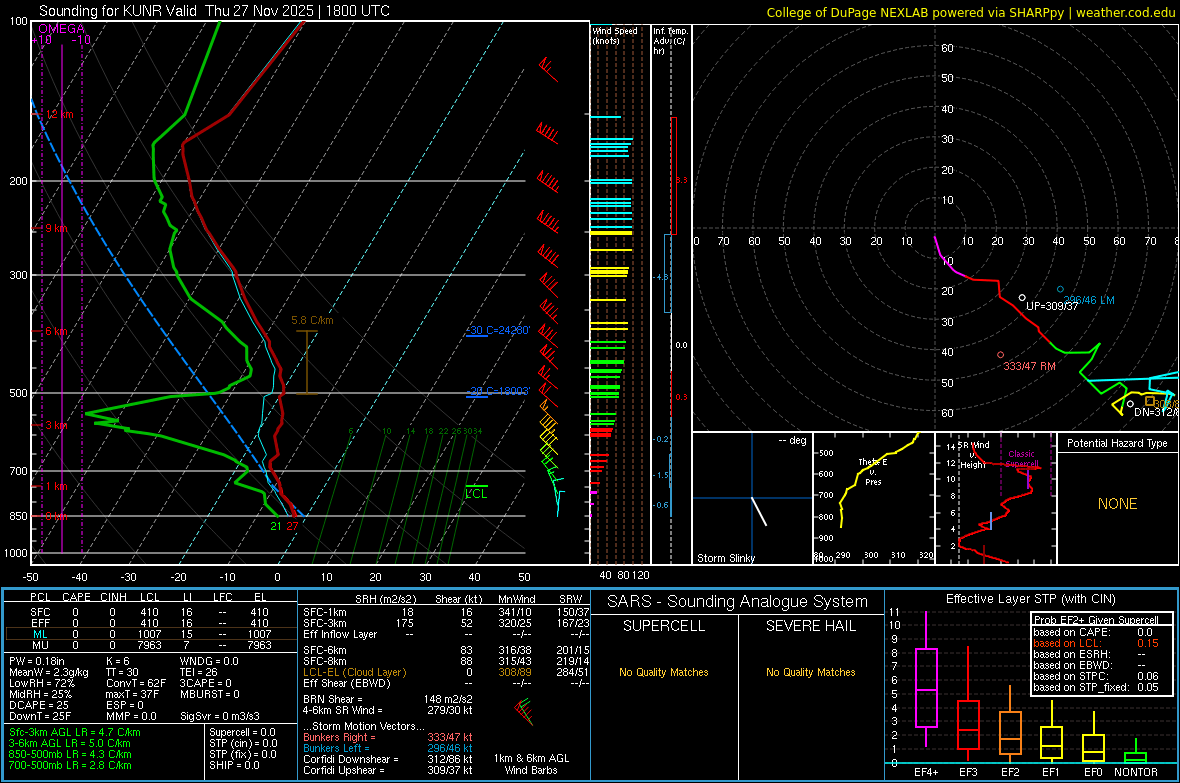
Task: Click the 'UP=309/37' hodograph label
Action: tap(1051, 306)
